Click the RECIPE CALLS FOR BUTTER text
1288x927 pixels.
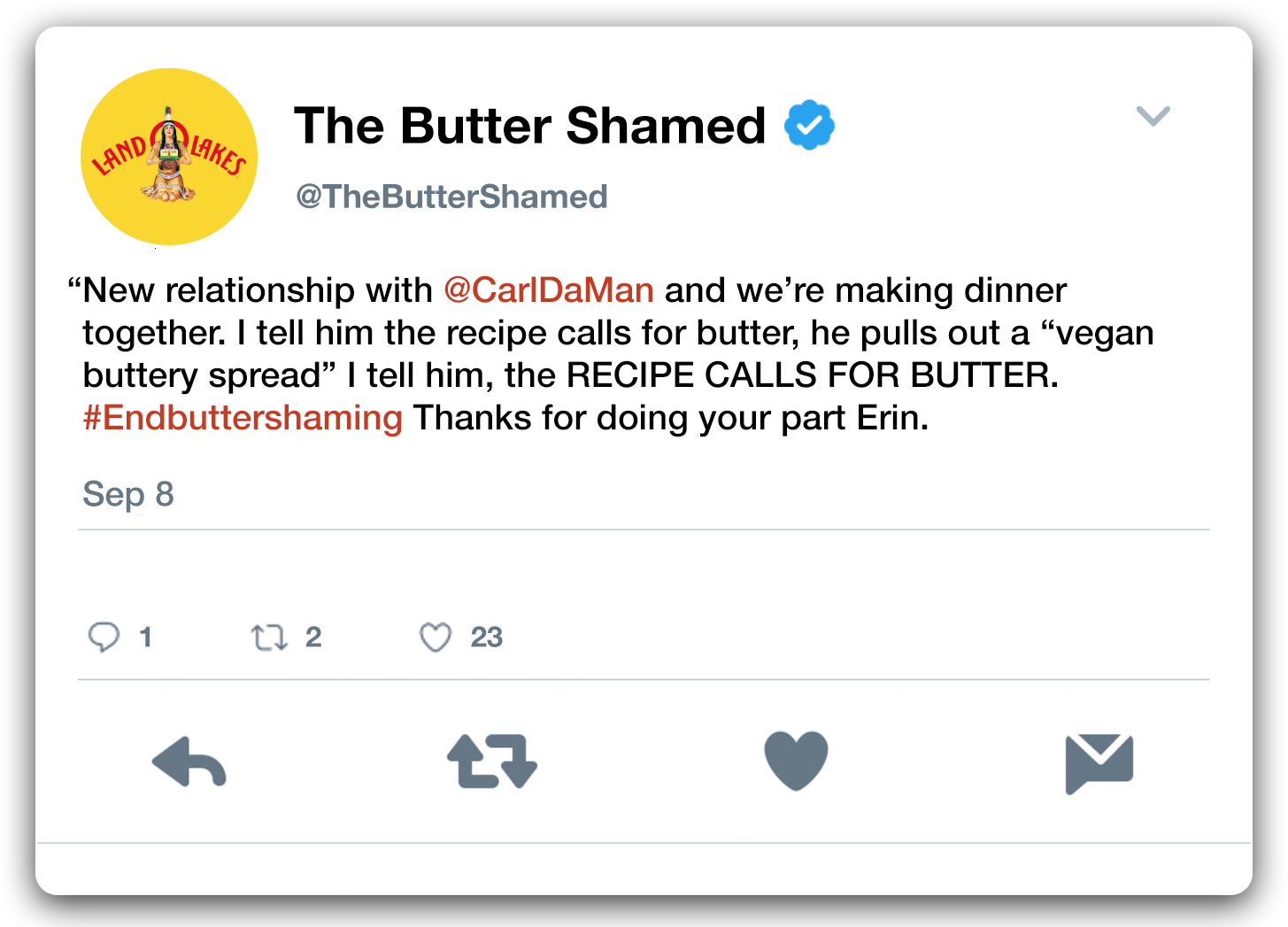[812, 375]
